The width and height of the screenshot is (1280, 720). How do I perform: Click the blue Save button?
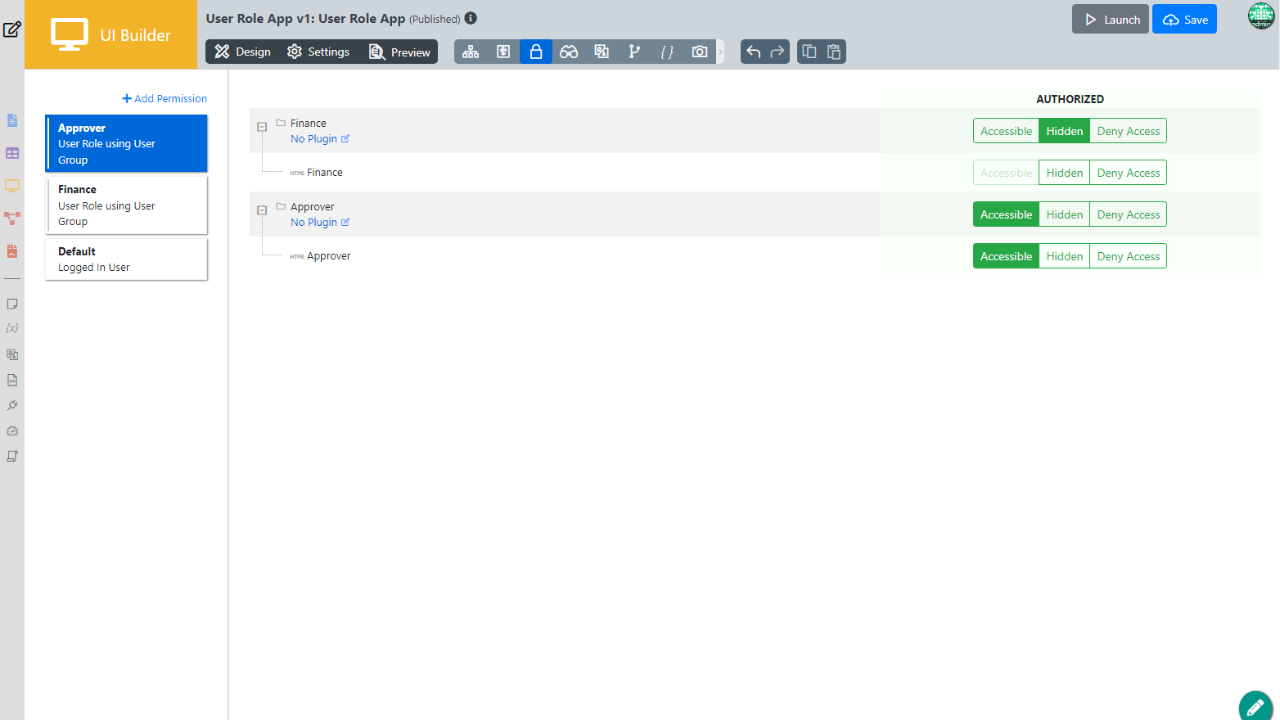click(x=1184, y=20)
